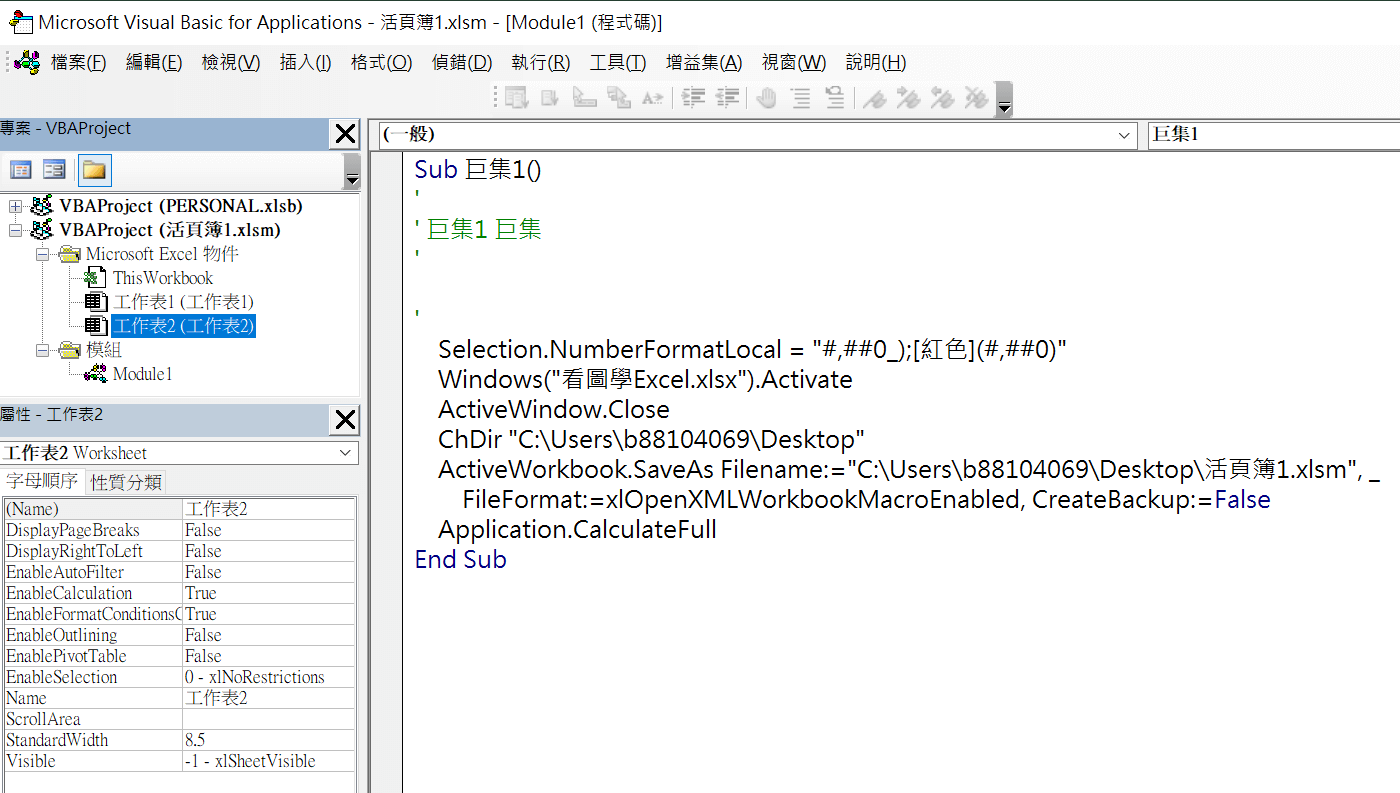
Task: Open the 編輯(E) menu
Action: click(154, 62)
